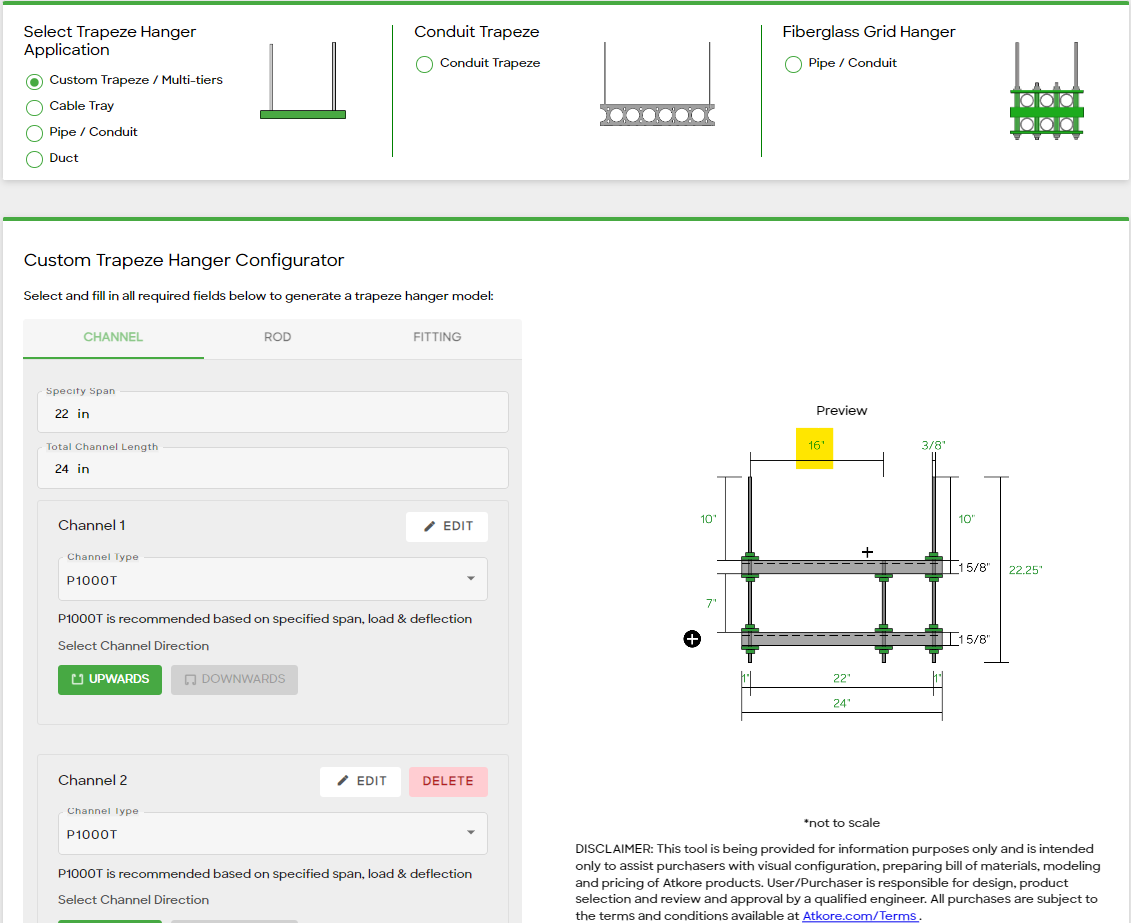
Task: Choose the Conduit Trapeze radio button
Action: [424, 64]
